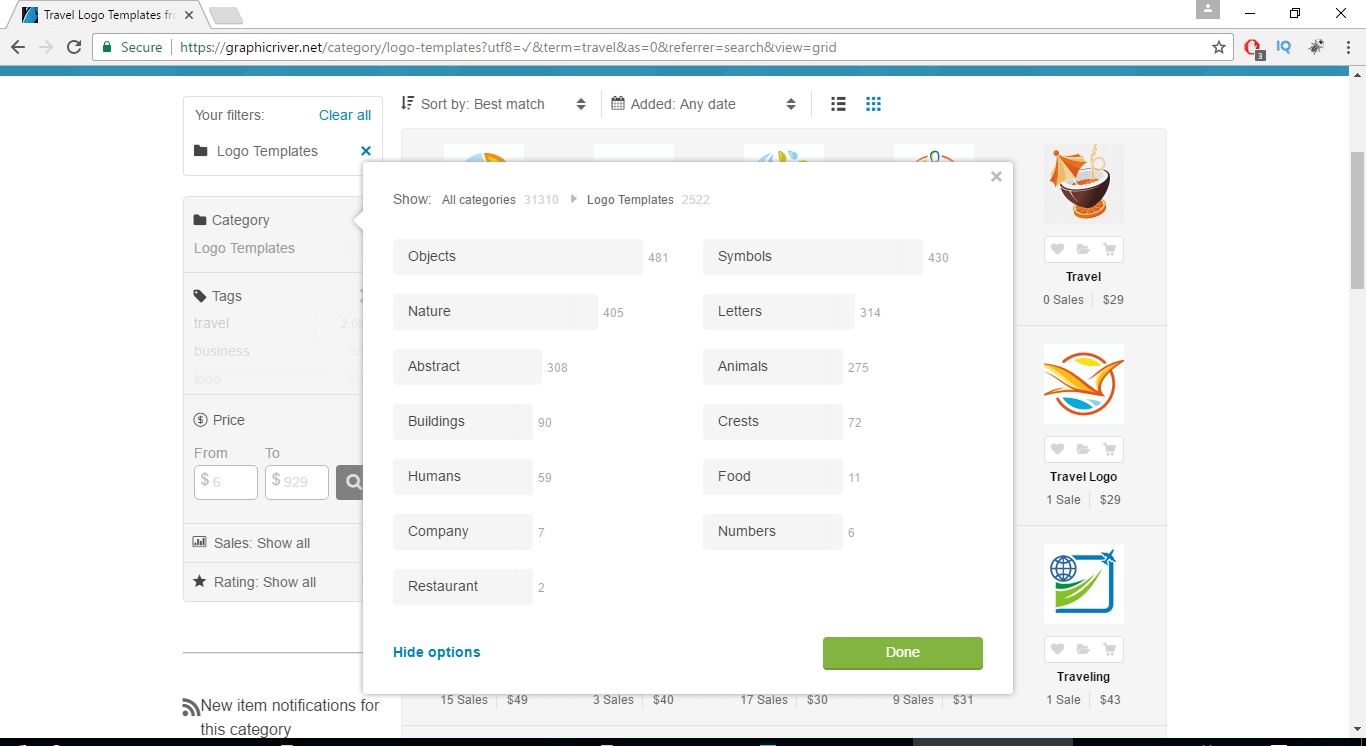Image resolution: width=1366 pixels, height=746 pixels.
Task: Remove the Logo Templates filter
Action: 366,151
